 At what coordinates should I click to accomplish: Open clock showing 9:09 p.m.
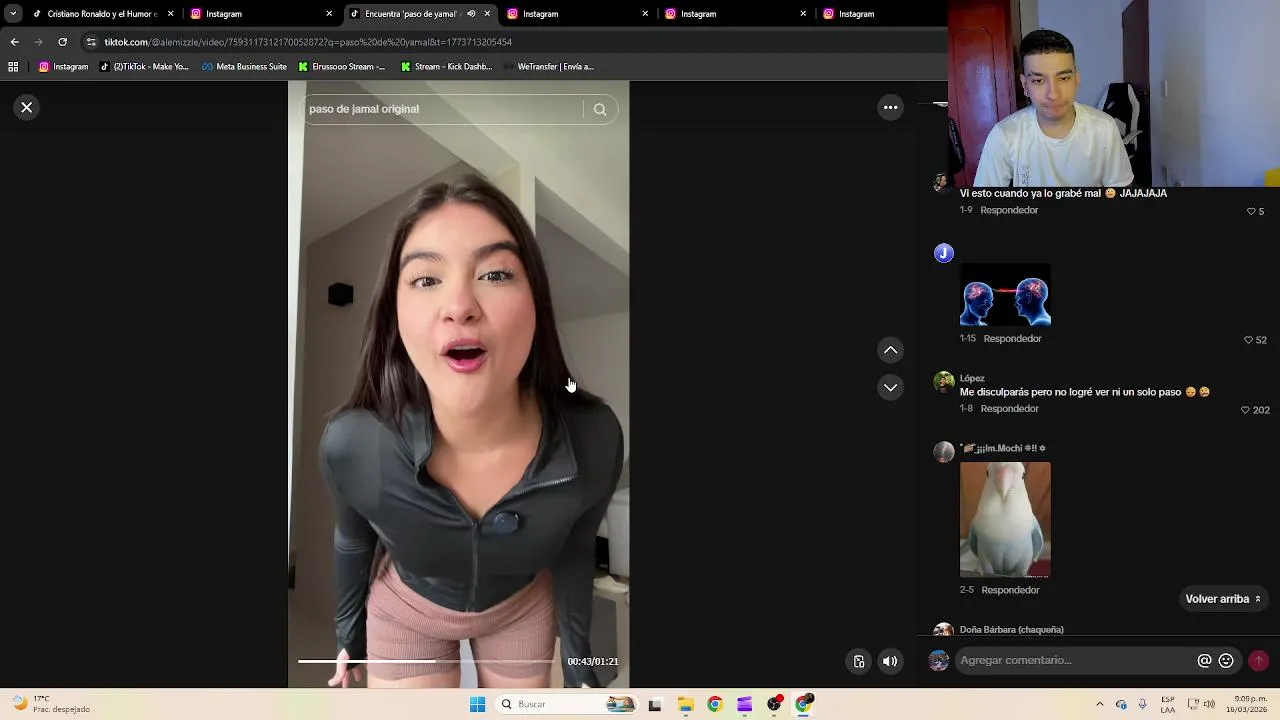click(x=1249, y=704)
